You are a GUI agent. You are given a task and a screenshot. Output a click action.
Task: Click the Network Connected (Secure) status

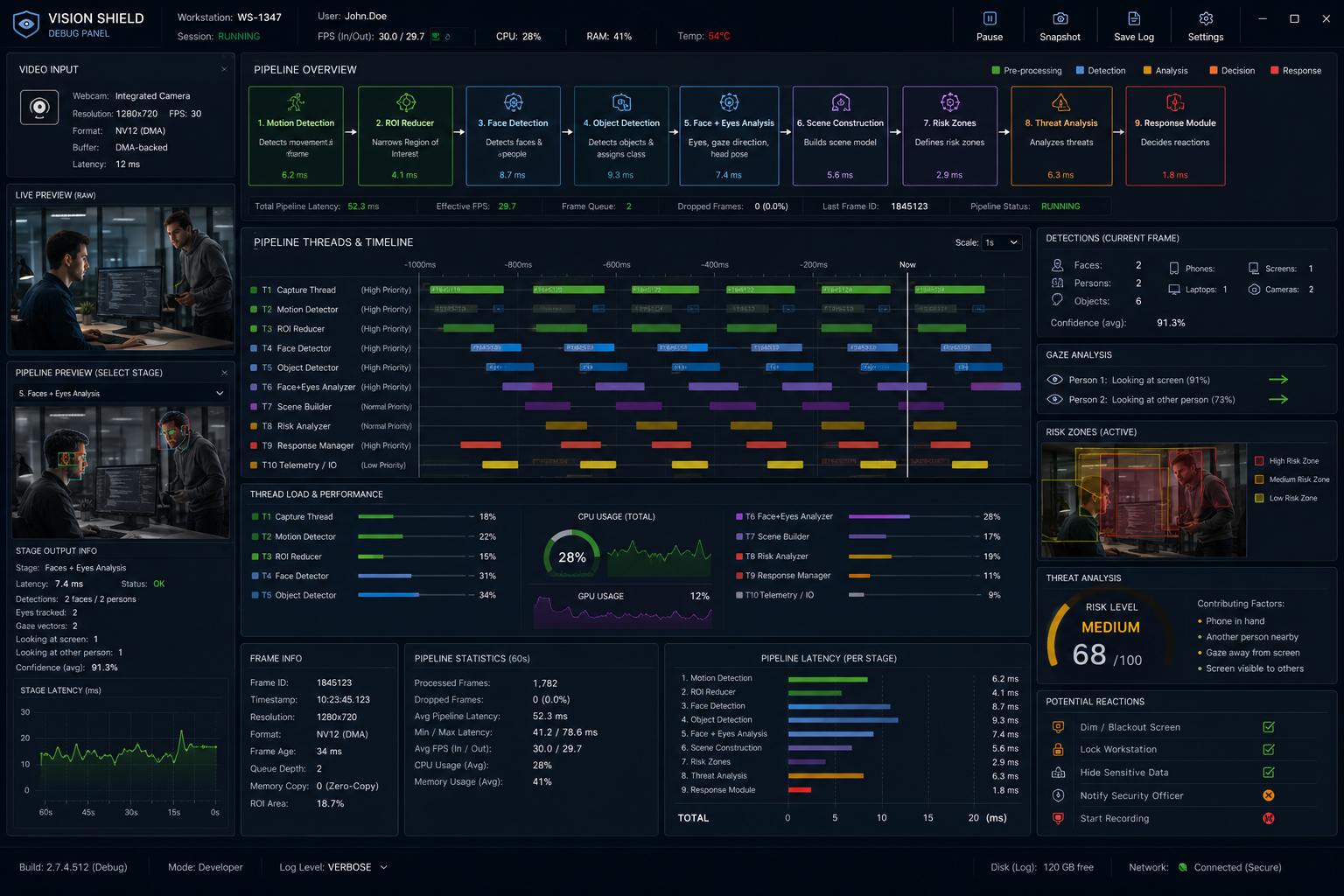coord(1229,867)
